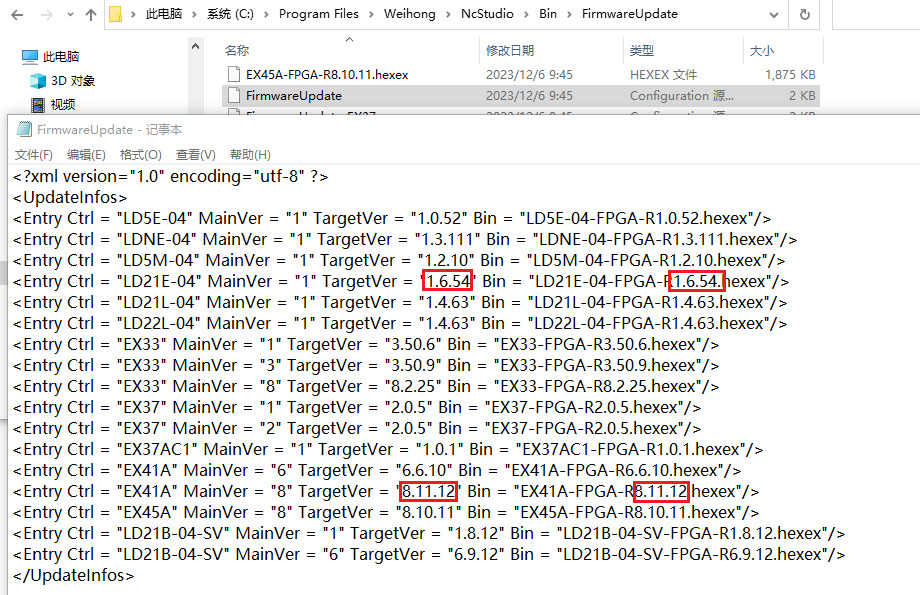Viewport: 920px width, 595px height.
Task: Click the Notepad title FirmwareUpdate - 记事本
Action: click(x=109, y=129)
